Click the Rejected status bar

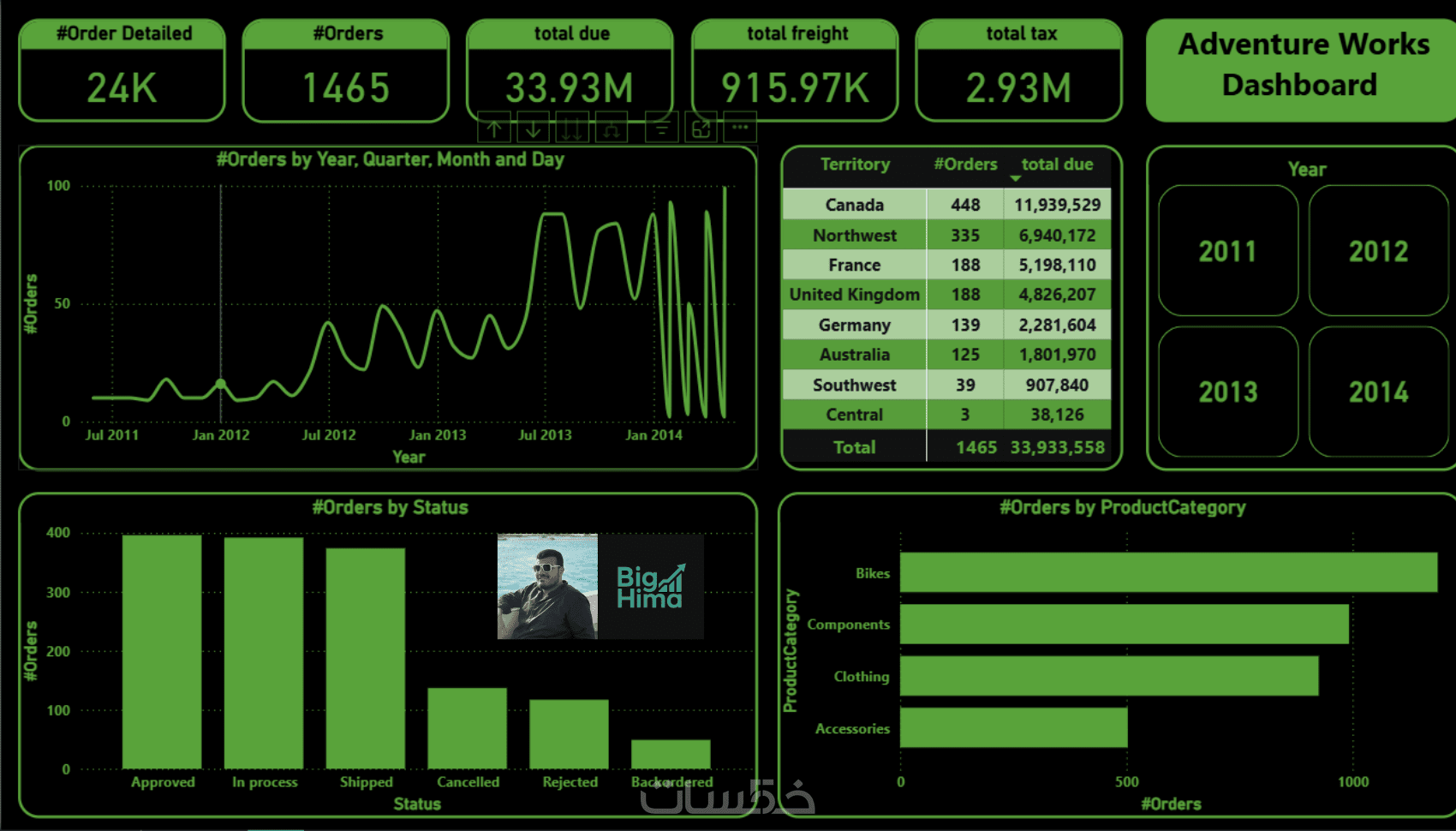(569, 734)
